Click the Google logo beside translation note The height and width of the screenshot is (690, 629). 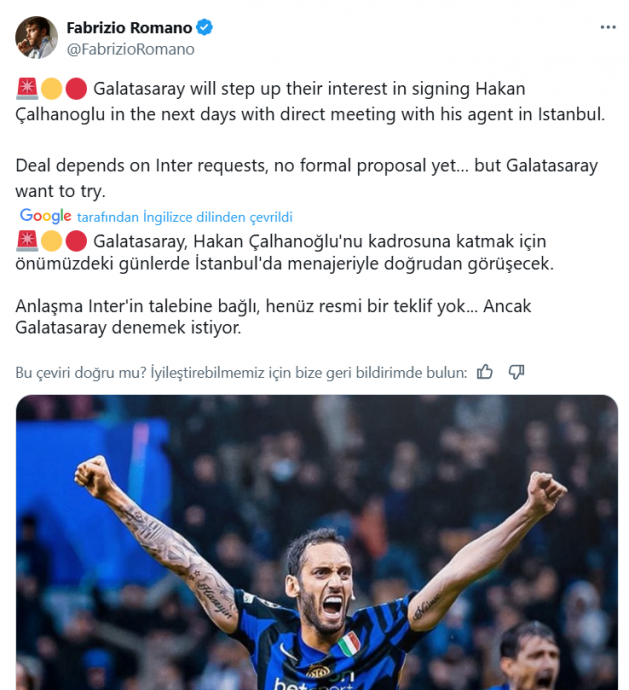click(x=46, y=216)
